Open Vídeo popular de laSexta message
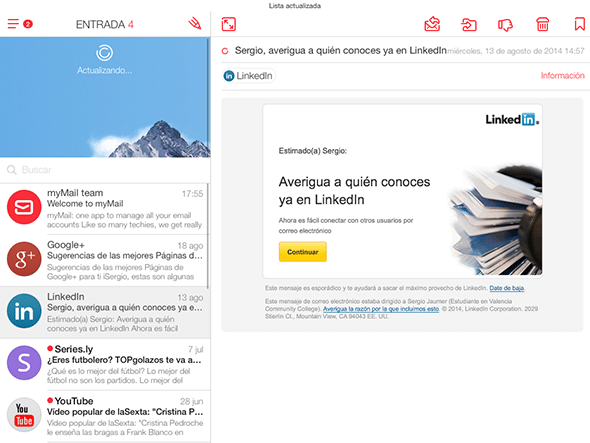Image resolution: width=590 pixels, height=443 pixels. coord(105,416)
